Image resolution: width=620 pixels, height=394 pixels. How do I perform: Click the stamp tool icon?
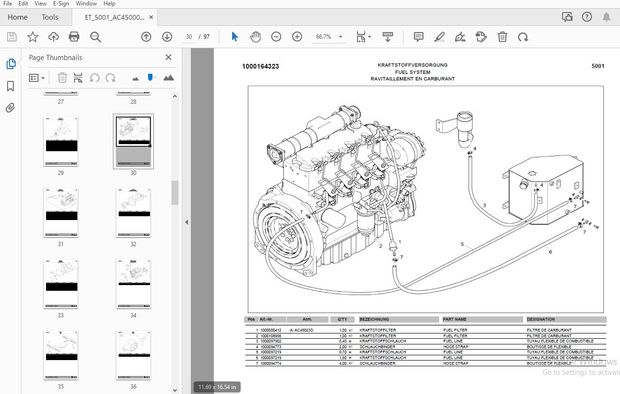pyautogui.click(x=481, y=37)
